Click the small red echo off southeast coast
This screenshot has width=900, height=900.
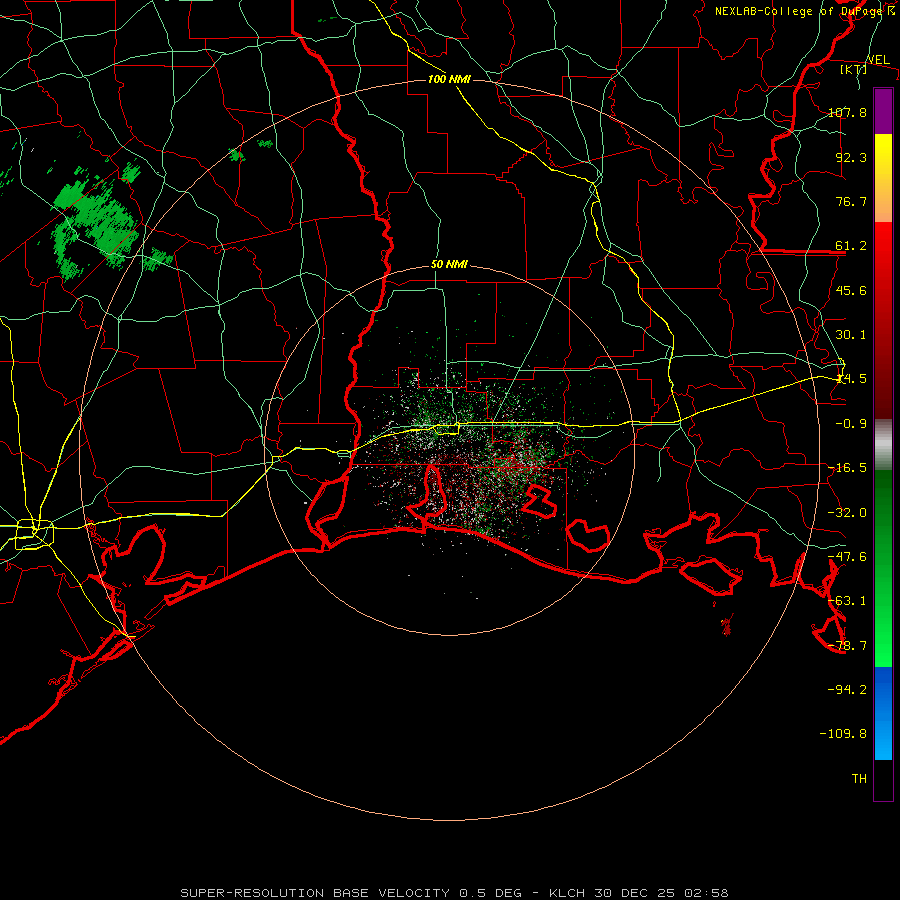click(727, 626)
